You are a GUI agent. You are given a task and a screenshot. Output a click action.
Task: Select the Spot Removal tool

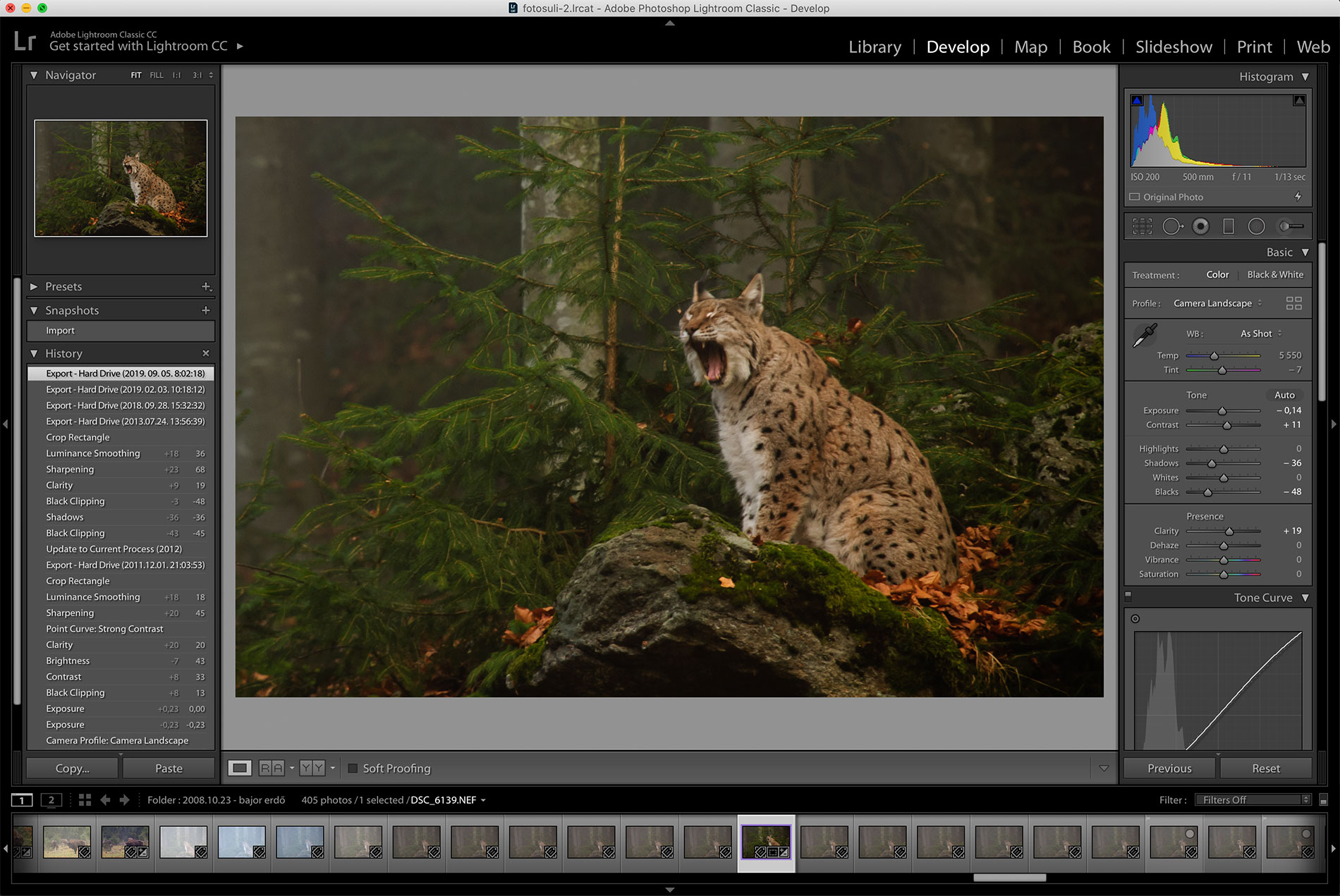[x=1171, y=226]
